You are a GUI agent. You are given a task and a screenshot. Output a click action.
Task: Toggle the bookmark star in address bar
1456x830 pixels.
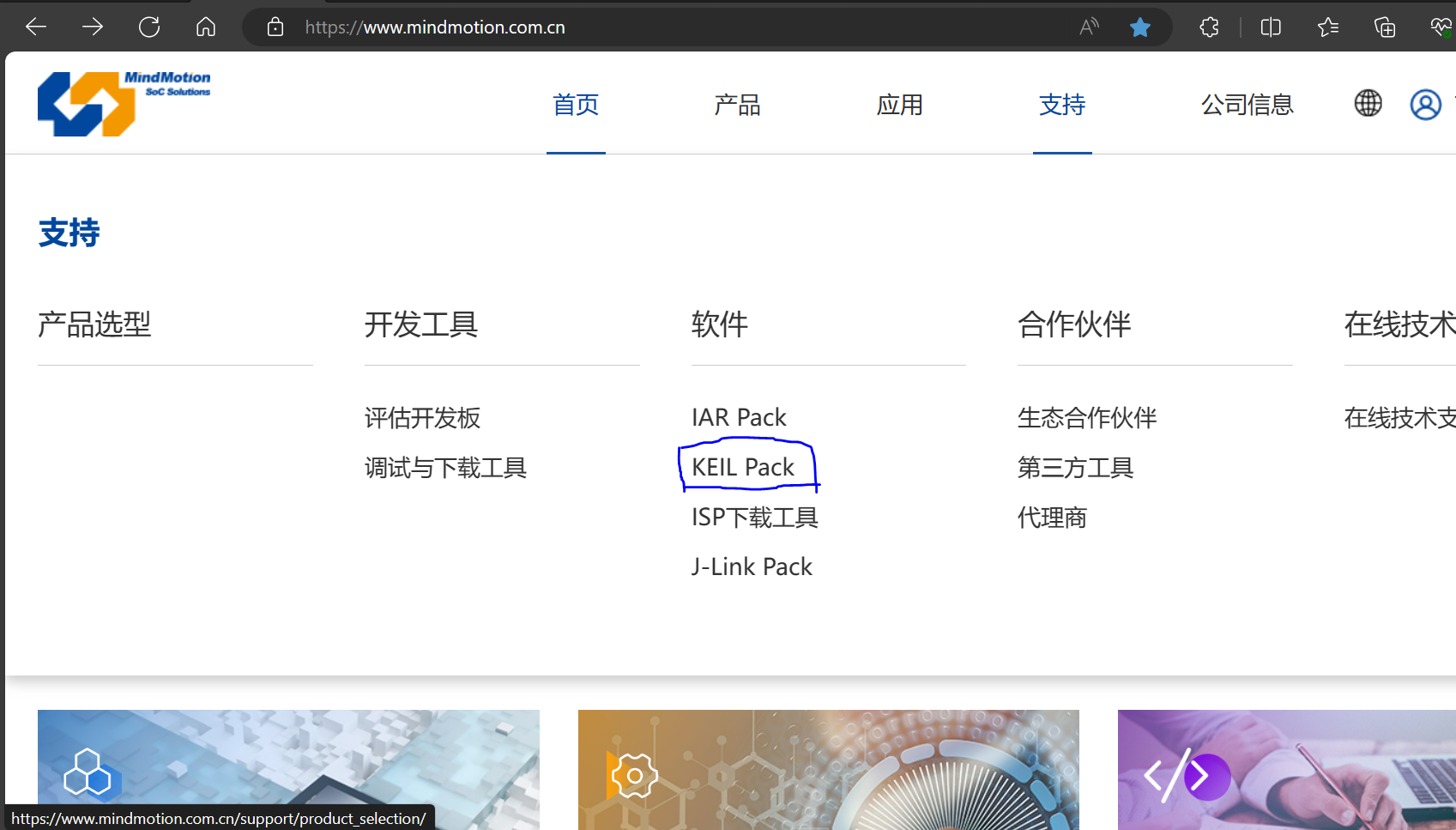click(x=1139, y=27)
